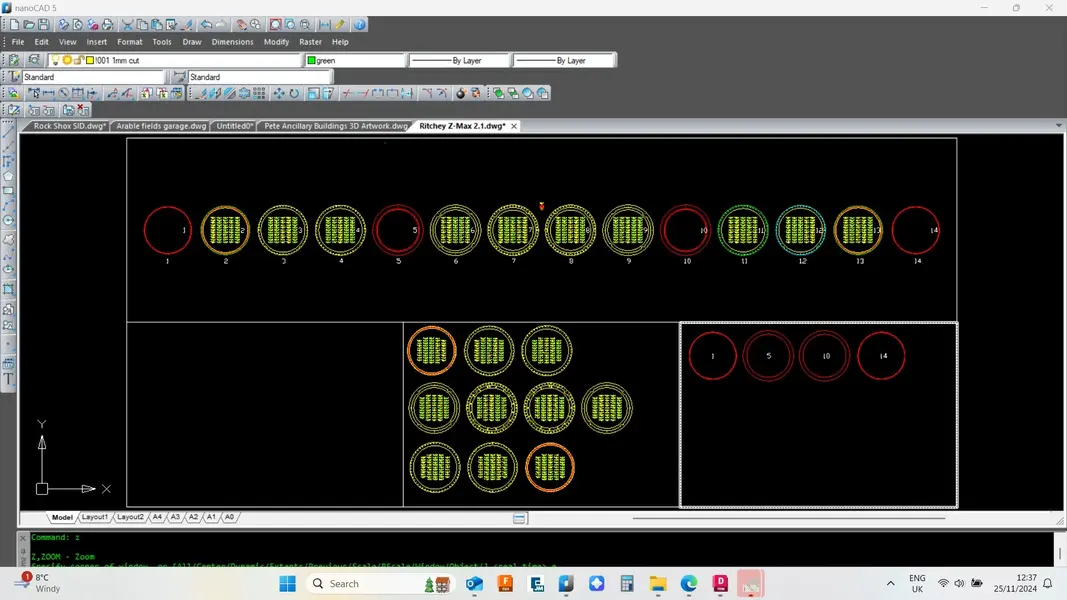Save the drawing with the floppy disk icon
The image size is (1067, 600).
pyautogui.click(x=44, y=24)
